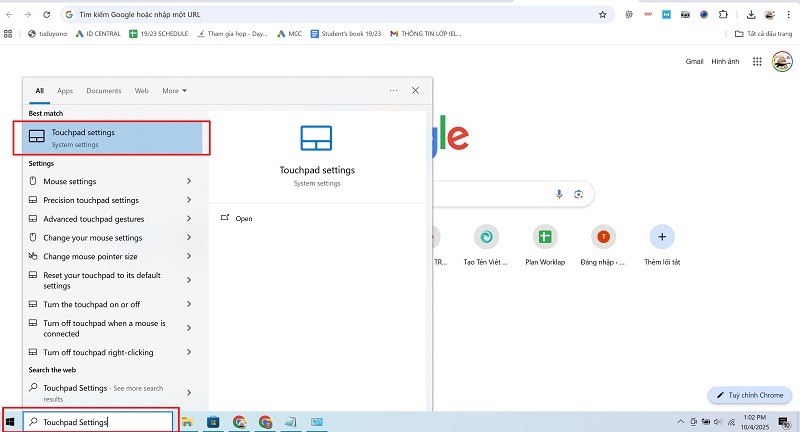
Task: Open the clock showing 1:02 PM
Action: [x=755, y=422]
